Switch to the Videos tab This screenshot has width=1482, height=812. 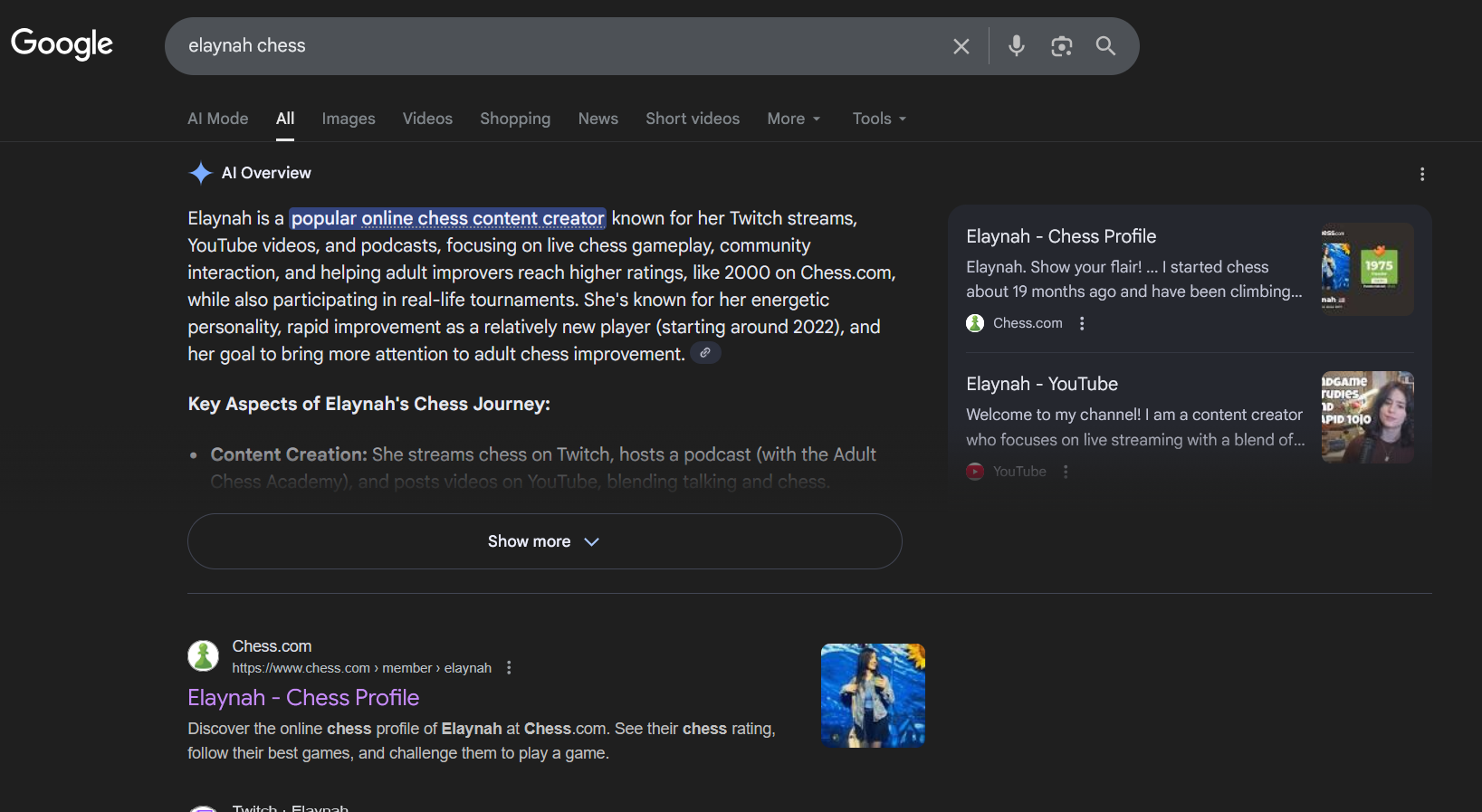pos(427,119)
